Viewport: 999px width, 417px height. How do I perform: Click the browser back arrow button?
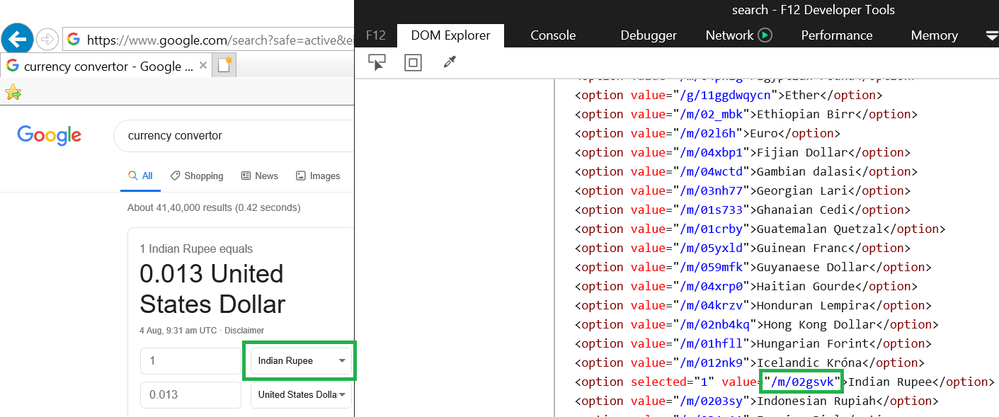[x=17, y=39]
